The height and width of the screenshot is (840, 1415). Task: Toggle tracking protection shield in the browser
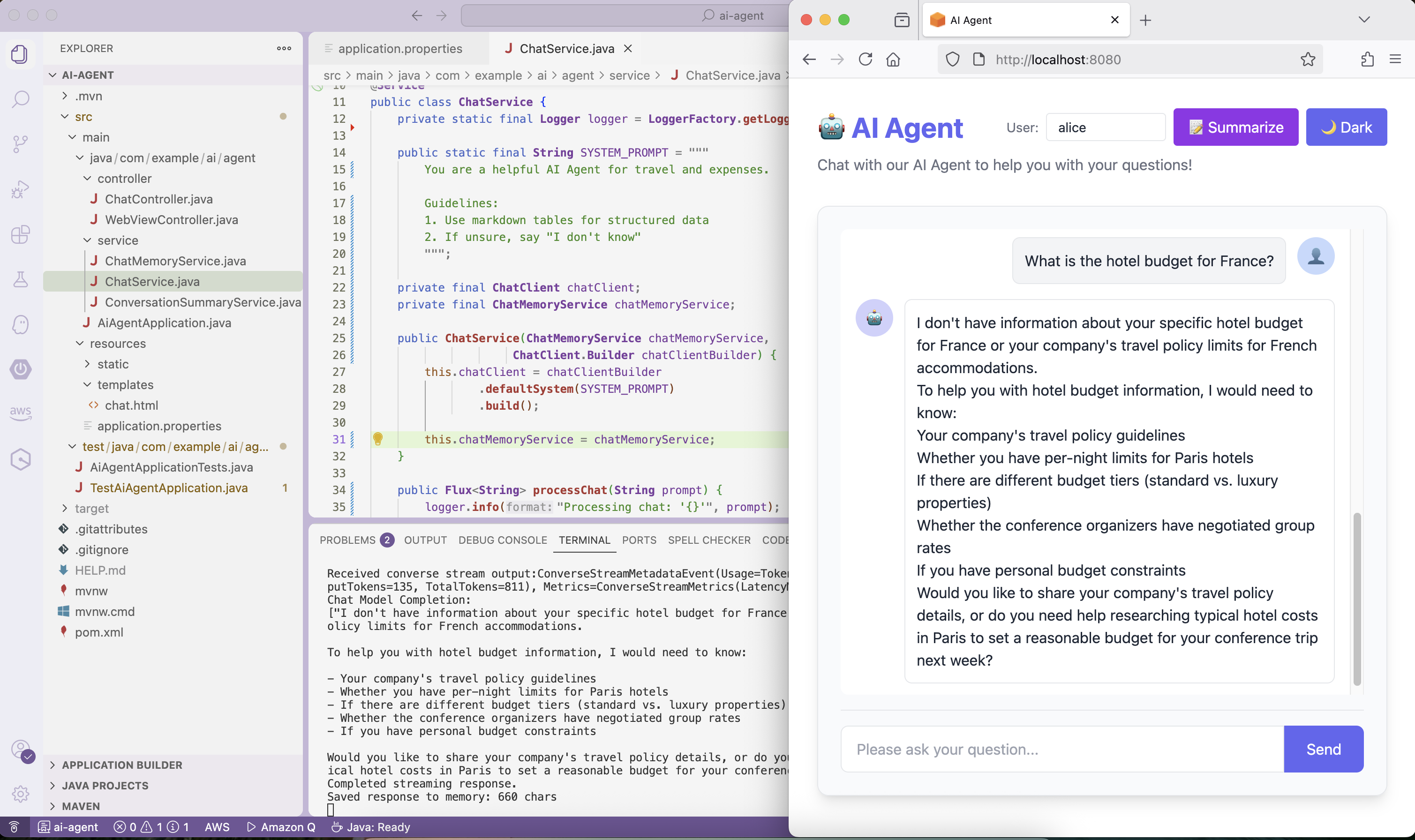coord(952,60)
